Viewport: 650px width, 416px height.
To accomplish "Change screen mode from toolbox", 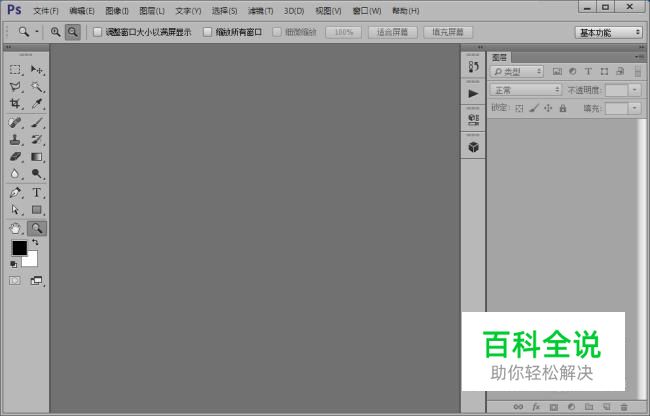I will coord(36,281).
